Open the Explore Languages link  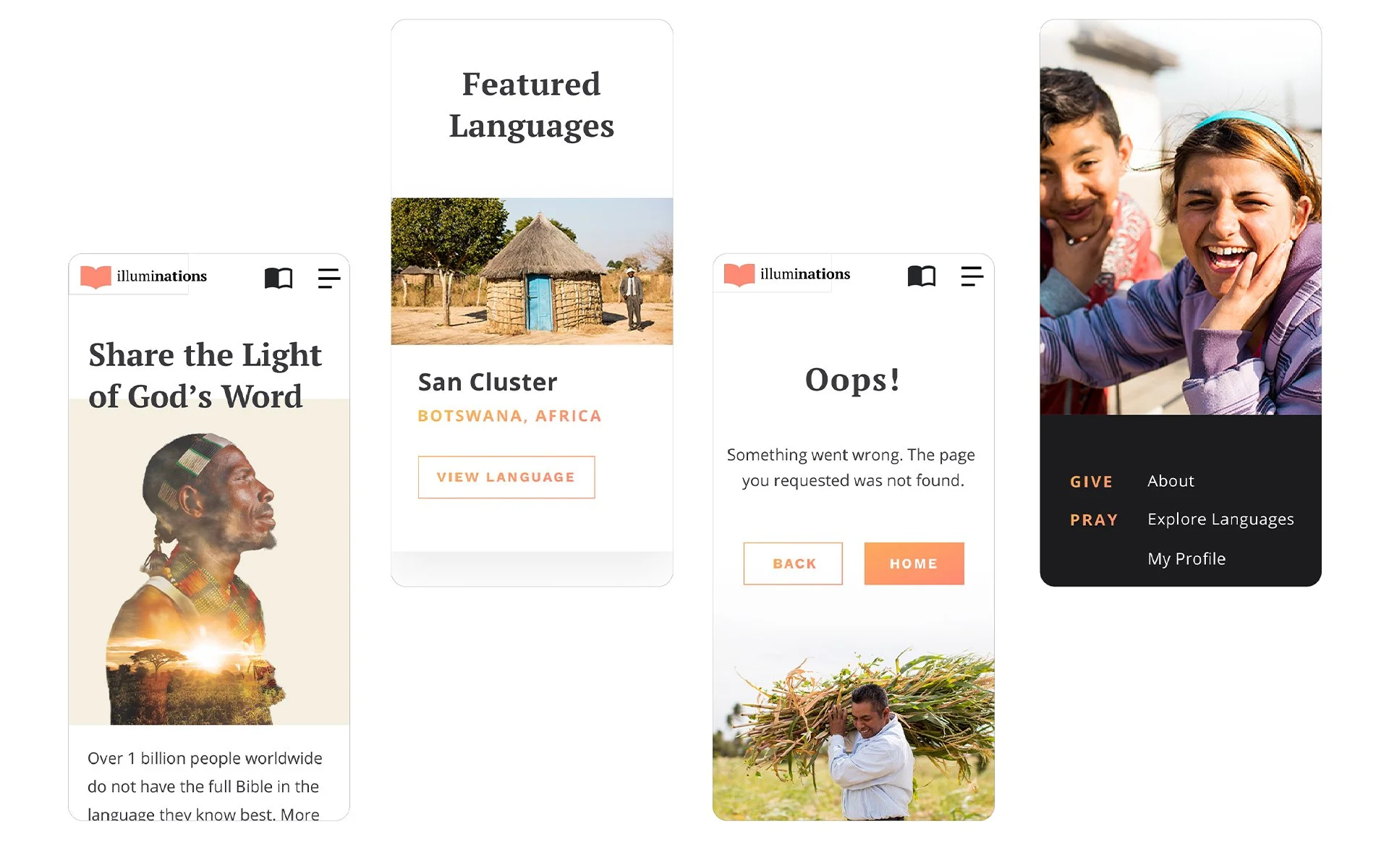(x=1220, y=519)
